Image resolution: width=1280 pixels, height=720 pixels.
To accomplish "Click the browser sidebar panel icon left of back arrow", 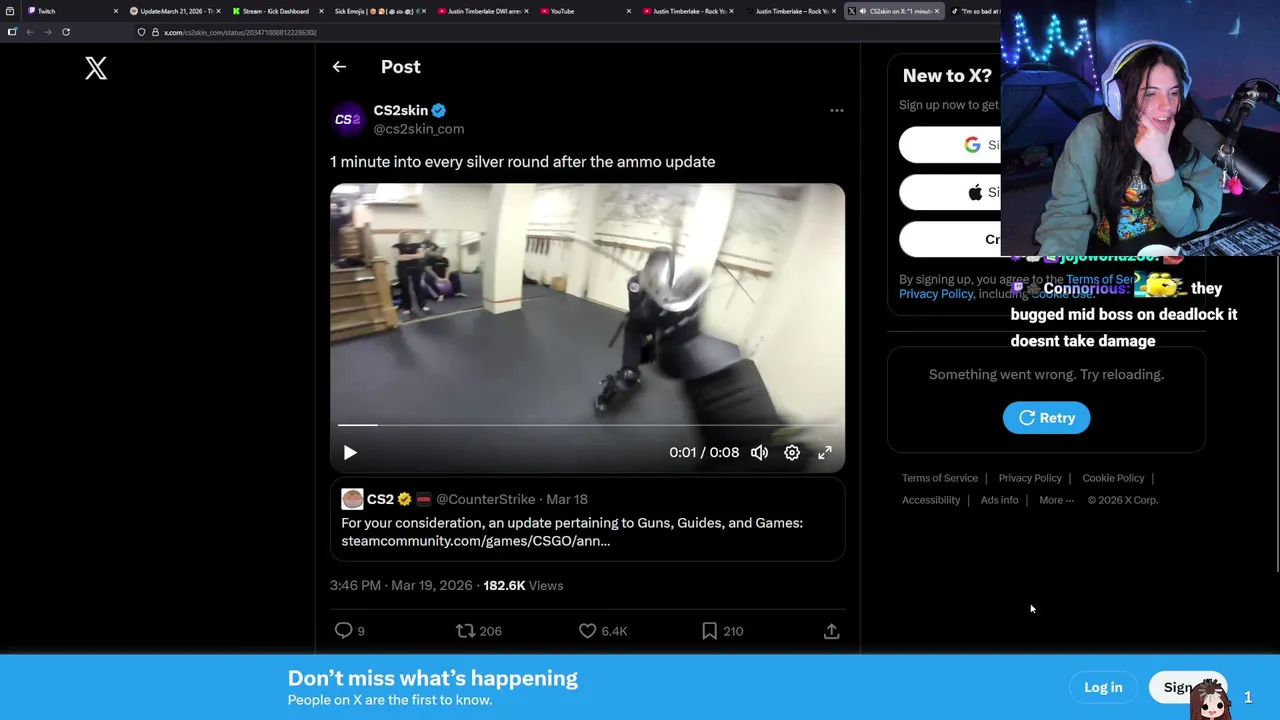I will (x=12, y=32).
